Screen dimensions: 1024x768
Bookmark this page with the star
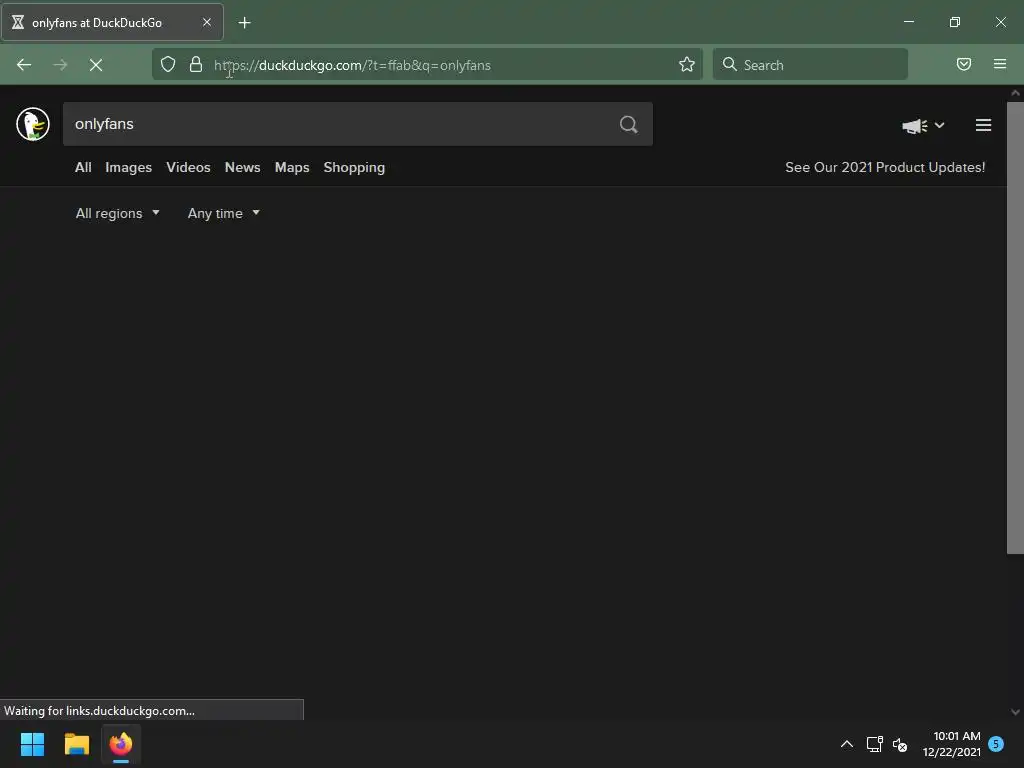pos(686,65)
